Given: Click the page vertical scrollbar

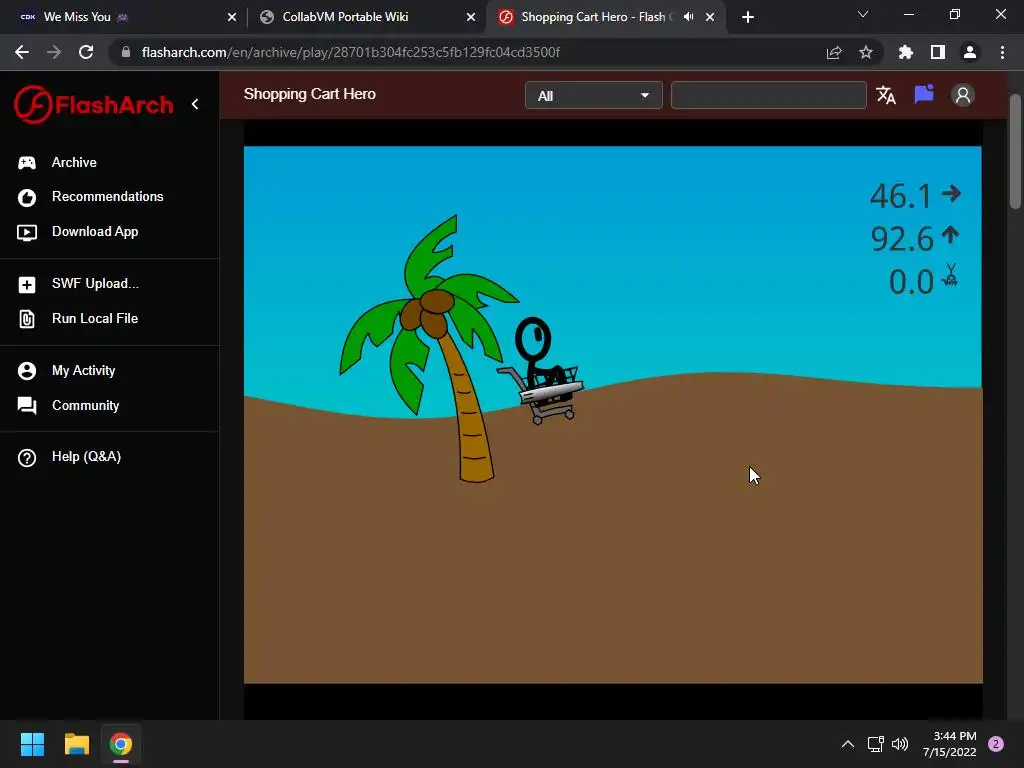Looking at the screenshot, I should 1015,152.
